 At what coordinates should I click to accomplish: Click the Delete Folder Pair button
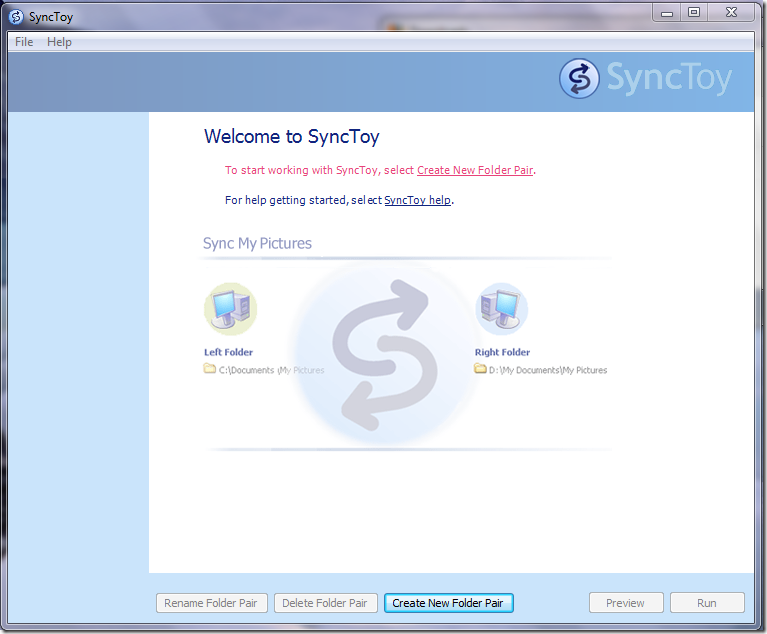pyautogui.click(x=325, y=603)
